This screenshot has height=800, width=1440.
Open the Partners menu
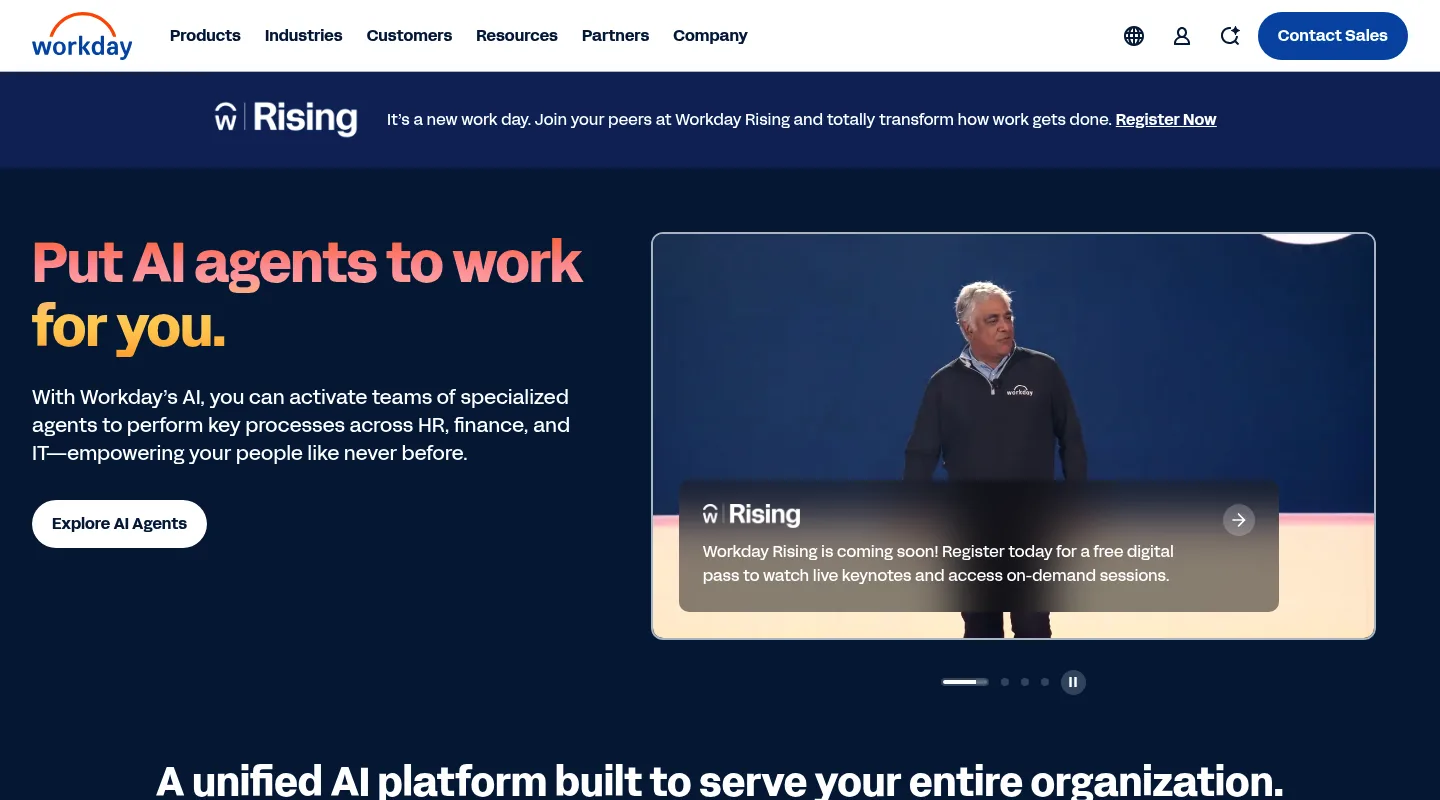[x=615, y=36]
